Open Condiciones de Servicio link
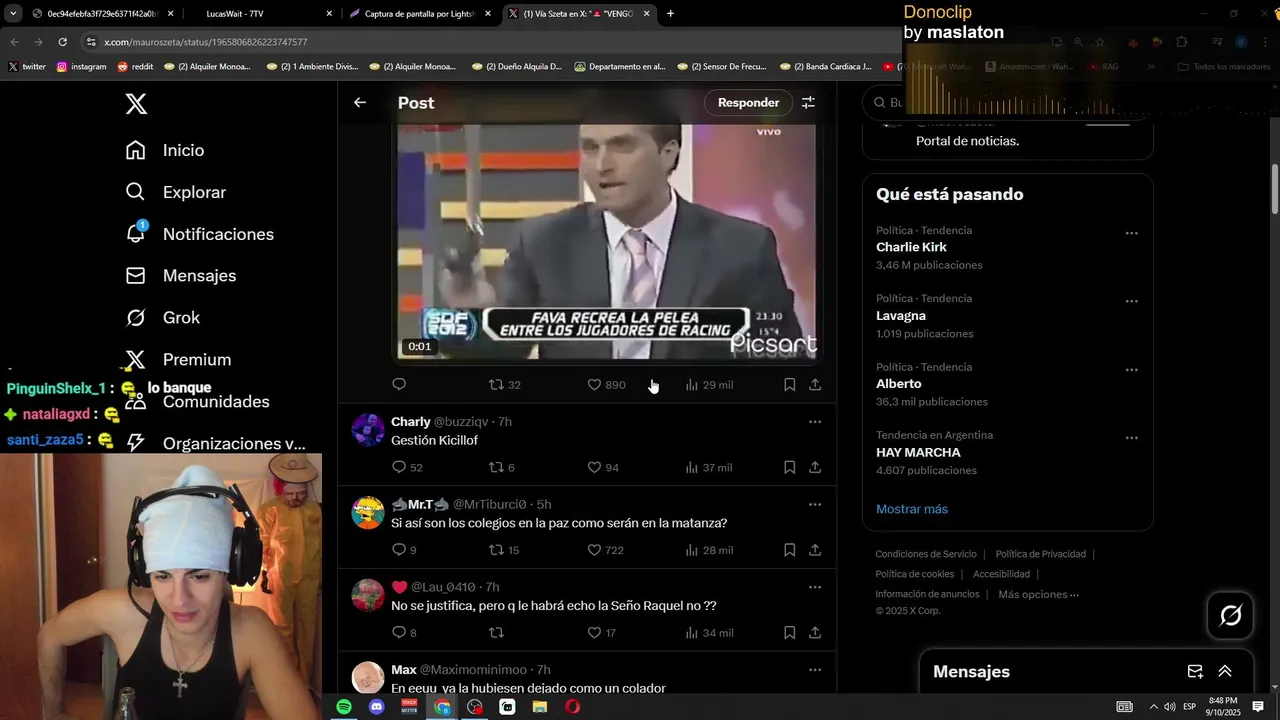The height and width of the screenshot is (720, 1280). tap(926, 554)
